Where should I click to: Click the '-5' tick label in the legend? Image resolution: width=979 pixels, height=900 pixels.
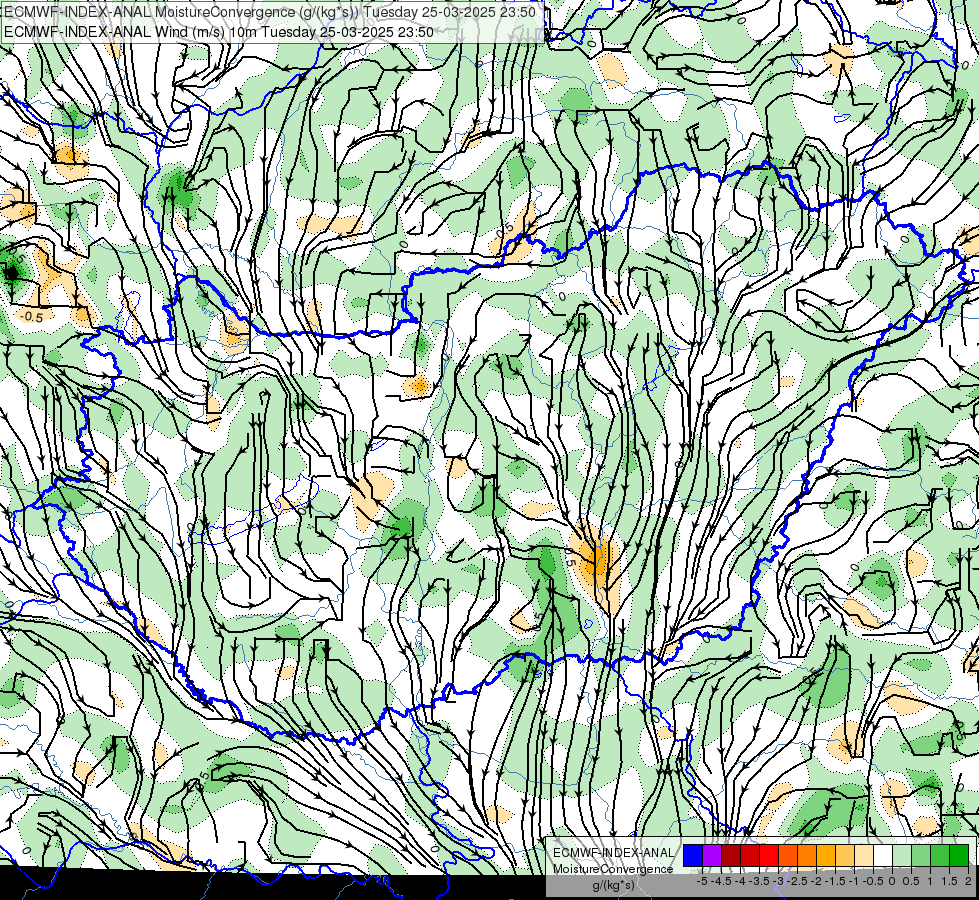tap(702, 881)
